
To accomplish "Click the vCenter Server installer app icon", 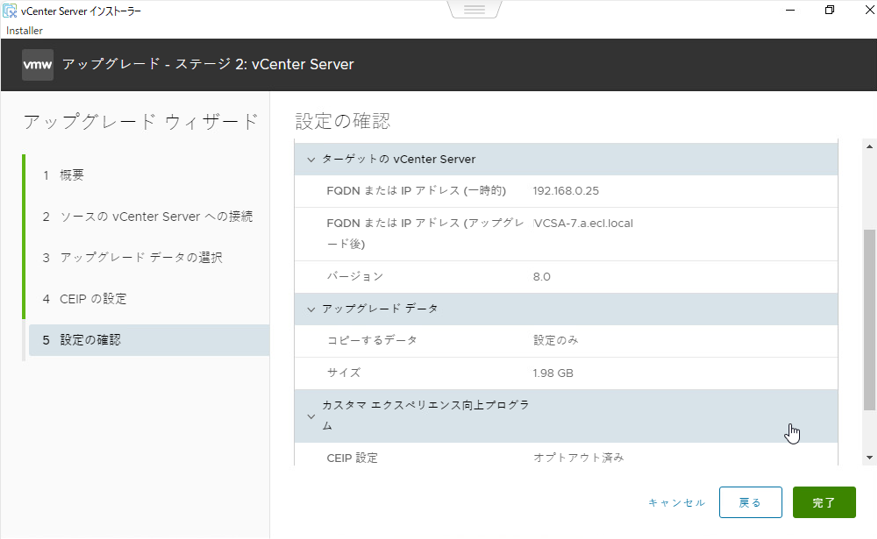I will click(x=11, y=11).
